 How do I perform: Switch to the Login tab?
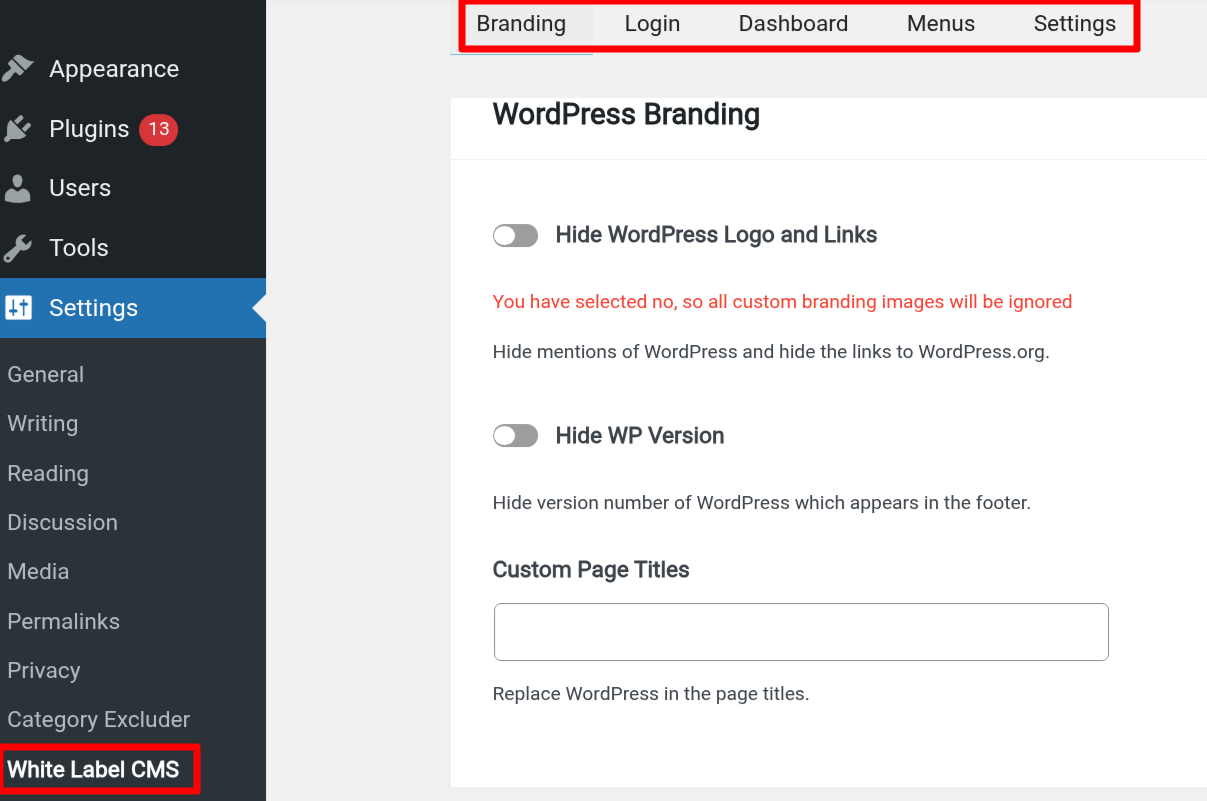click(x=652, y=24)
